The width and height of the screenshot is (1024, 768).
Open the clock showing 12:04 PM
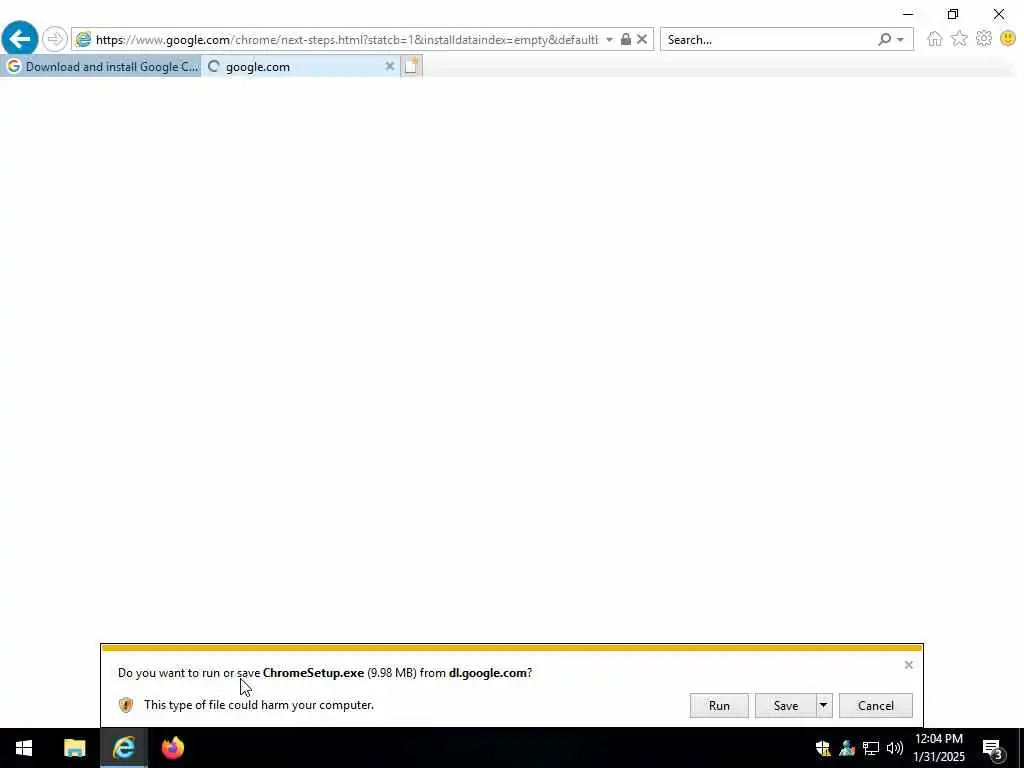pos(939,748)
